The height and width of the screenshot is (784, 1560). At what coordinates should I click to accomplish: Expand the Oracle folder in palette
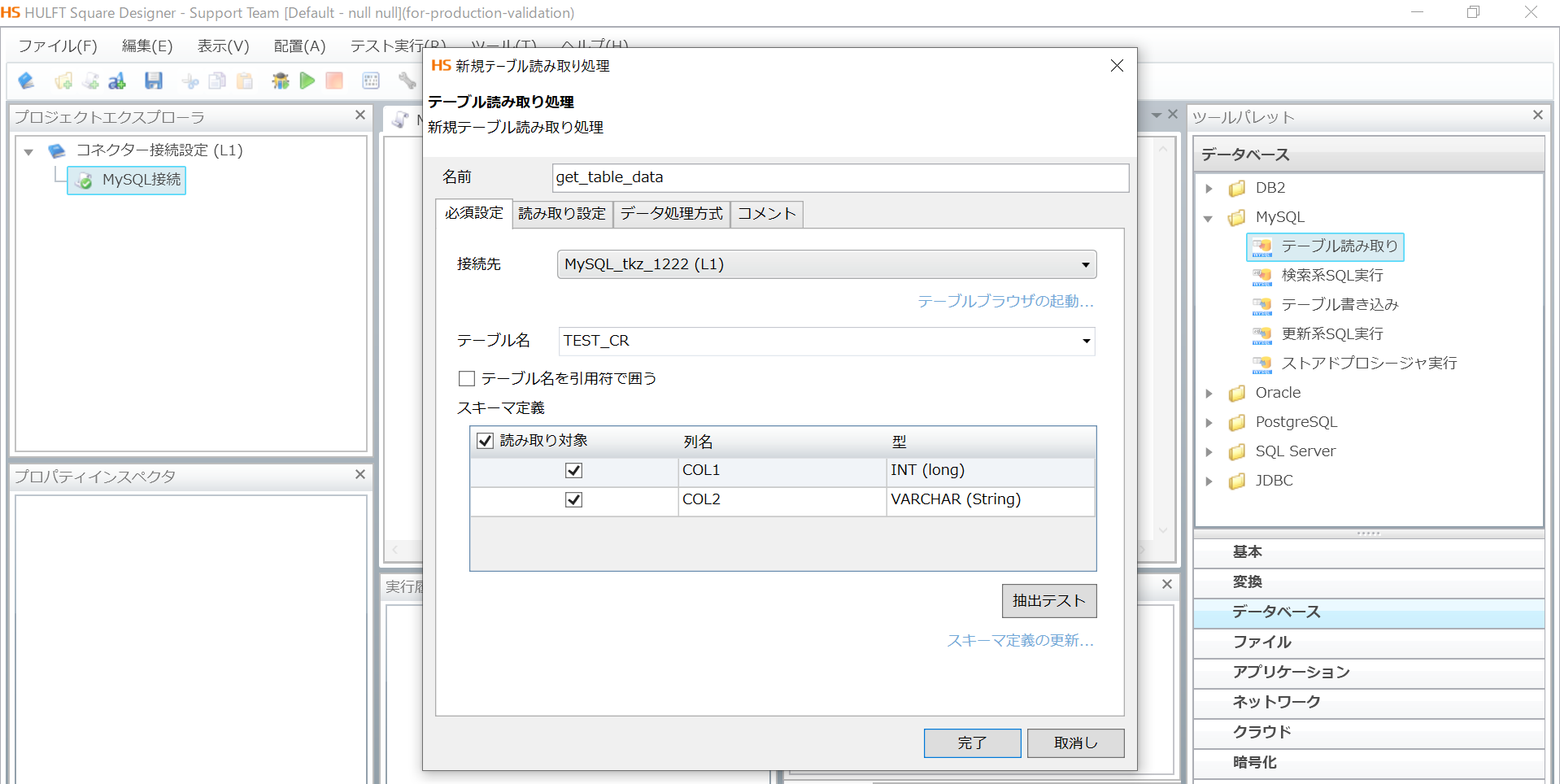[x=1209, y=394]
